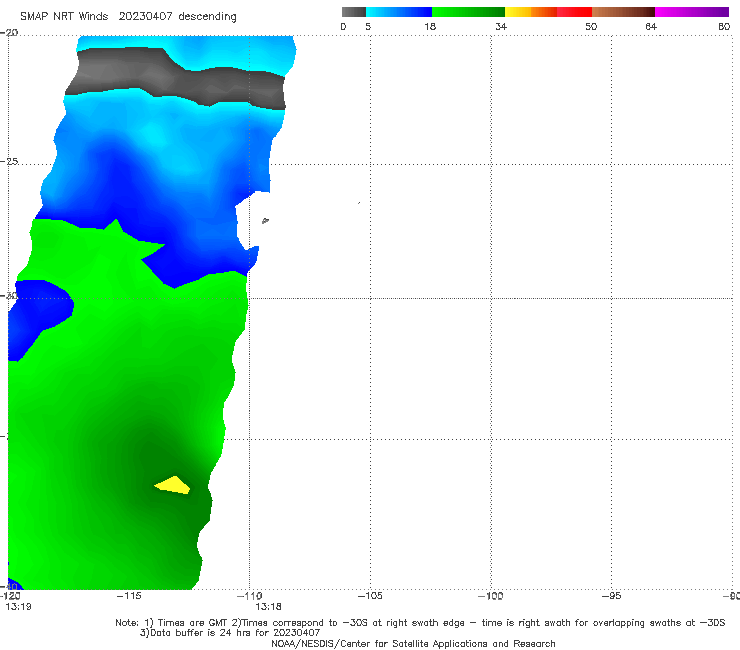
Task: Click the color bar label '5'
Action: point(368,26)
